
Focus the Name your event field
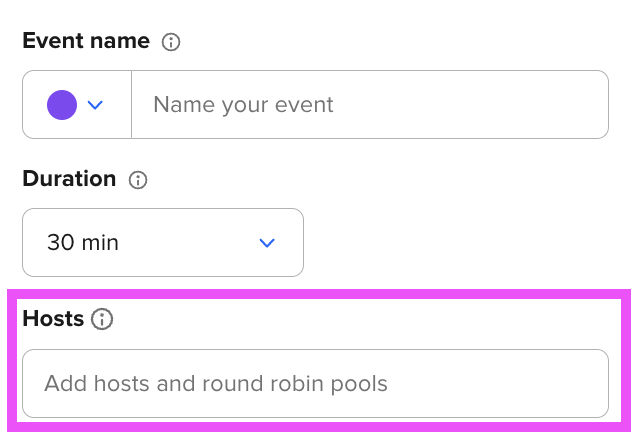[x=370, y=105]
